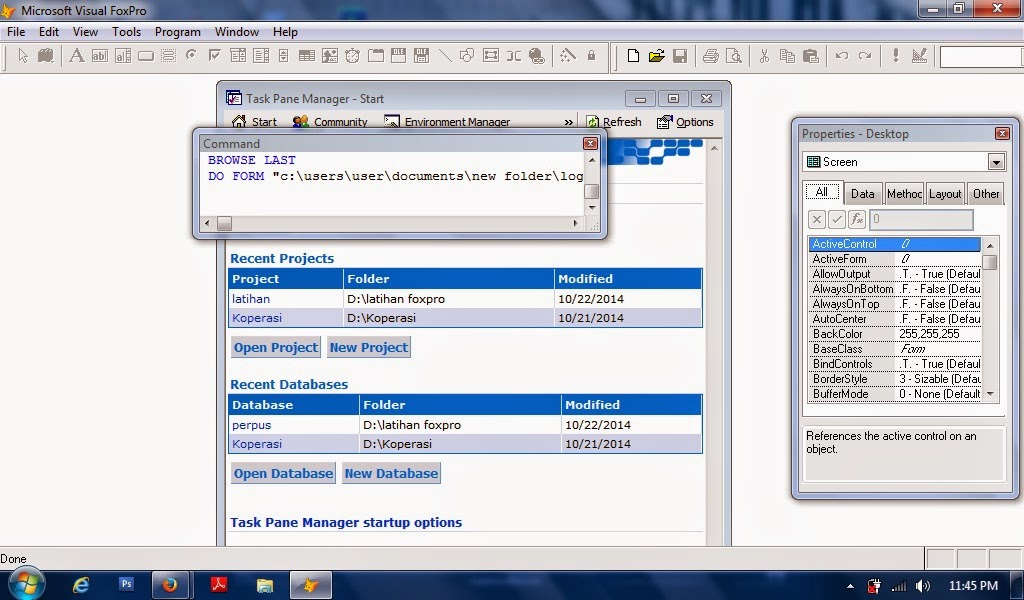
Task: Click the Redo arrow icon
Action: [865, 56]
